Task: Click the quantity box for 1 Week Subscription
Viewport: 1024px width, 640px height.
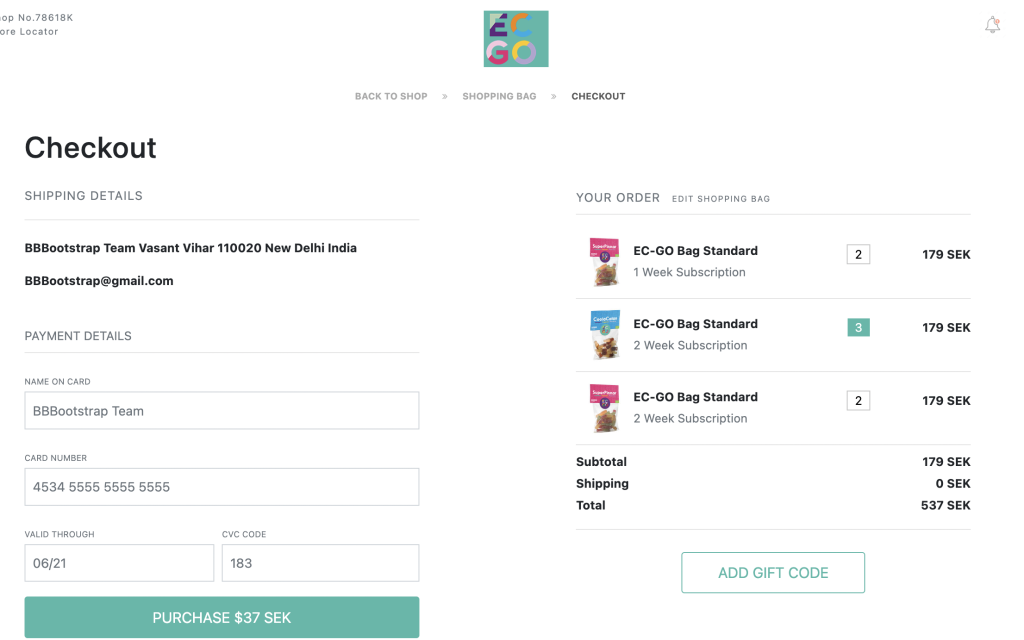Action: point(858,254)
